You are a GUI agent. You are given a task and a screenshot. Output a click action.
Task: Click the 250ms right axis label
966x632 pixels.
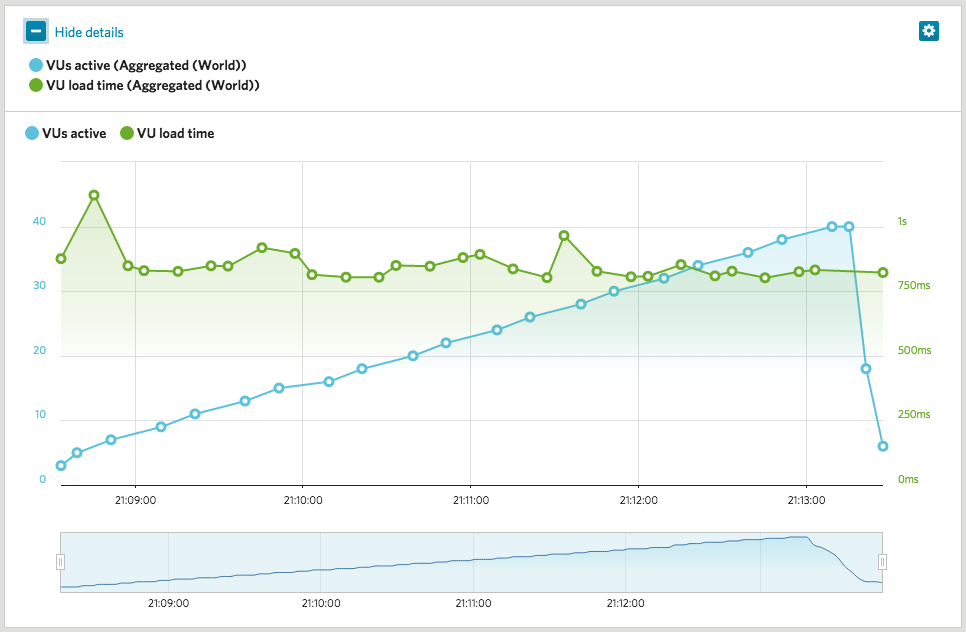pos(914,415)
